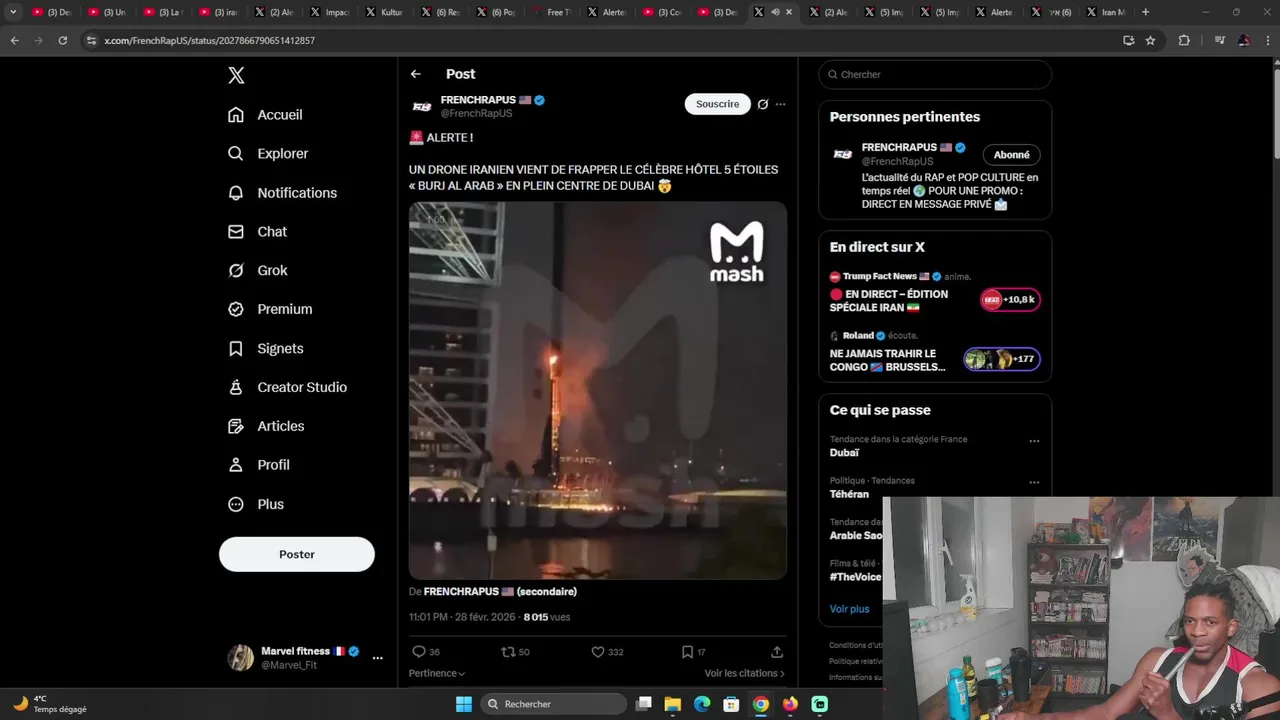Open Accueil home feed

point(265,115)
